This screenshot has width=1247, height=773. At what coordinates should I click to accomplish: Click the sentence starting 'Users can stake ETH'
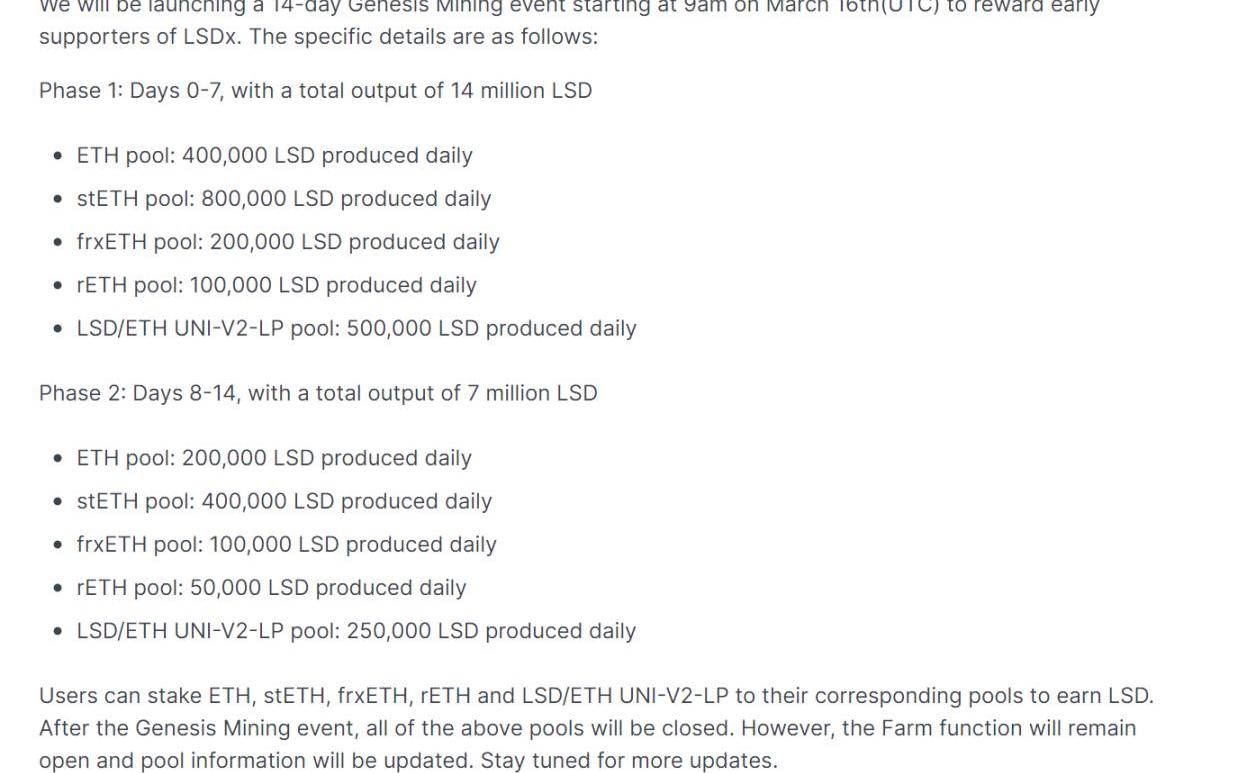pos(595,696)
